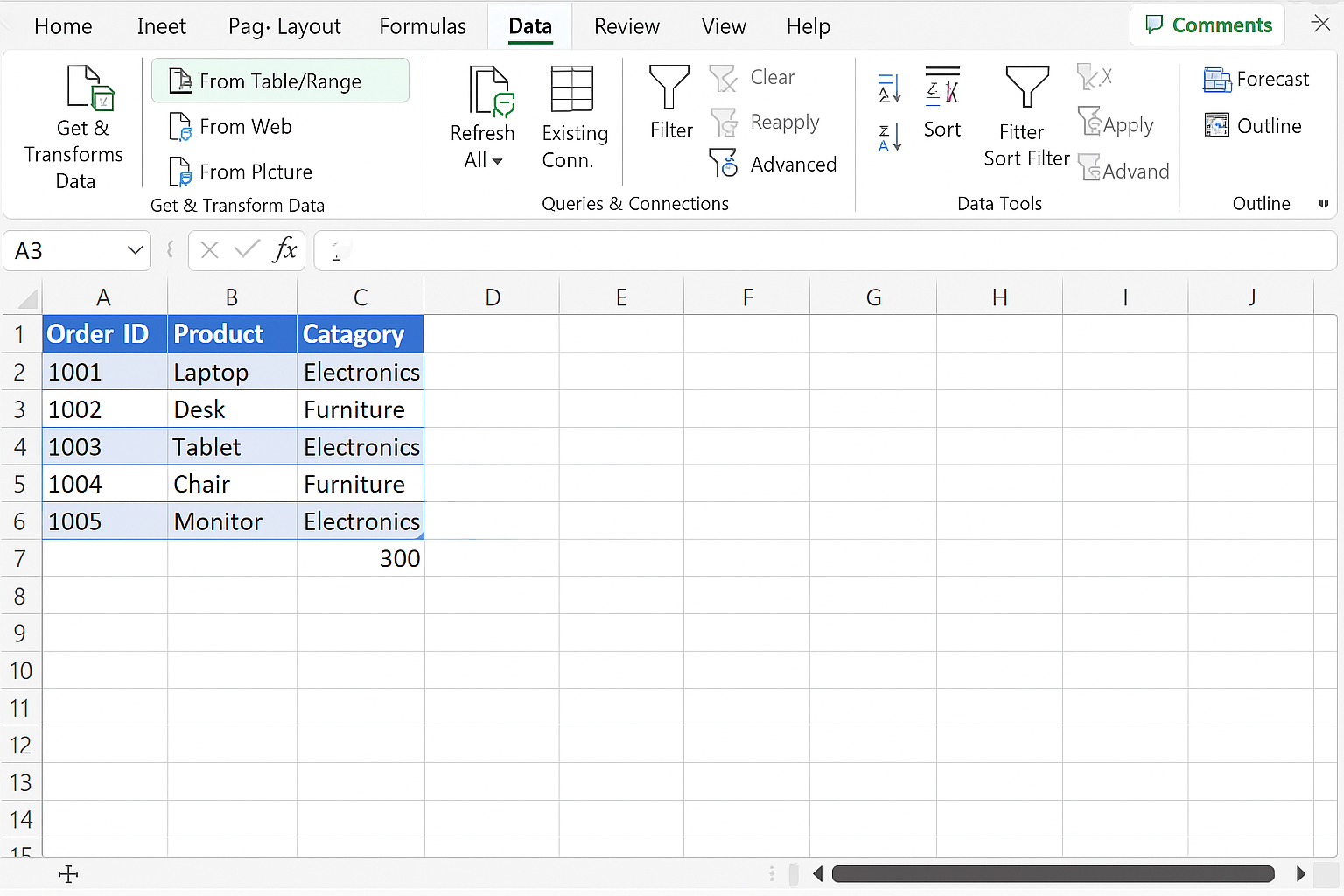Toggle the Filter funnel icon
The image size is (1344, 896).
click(669, 87)
